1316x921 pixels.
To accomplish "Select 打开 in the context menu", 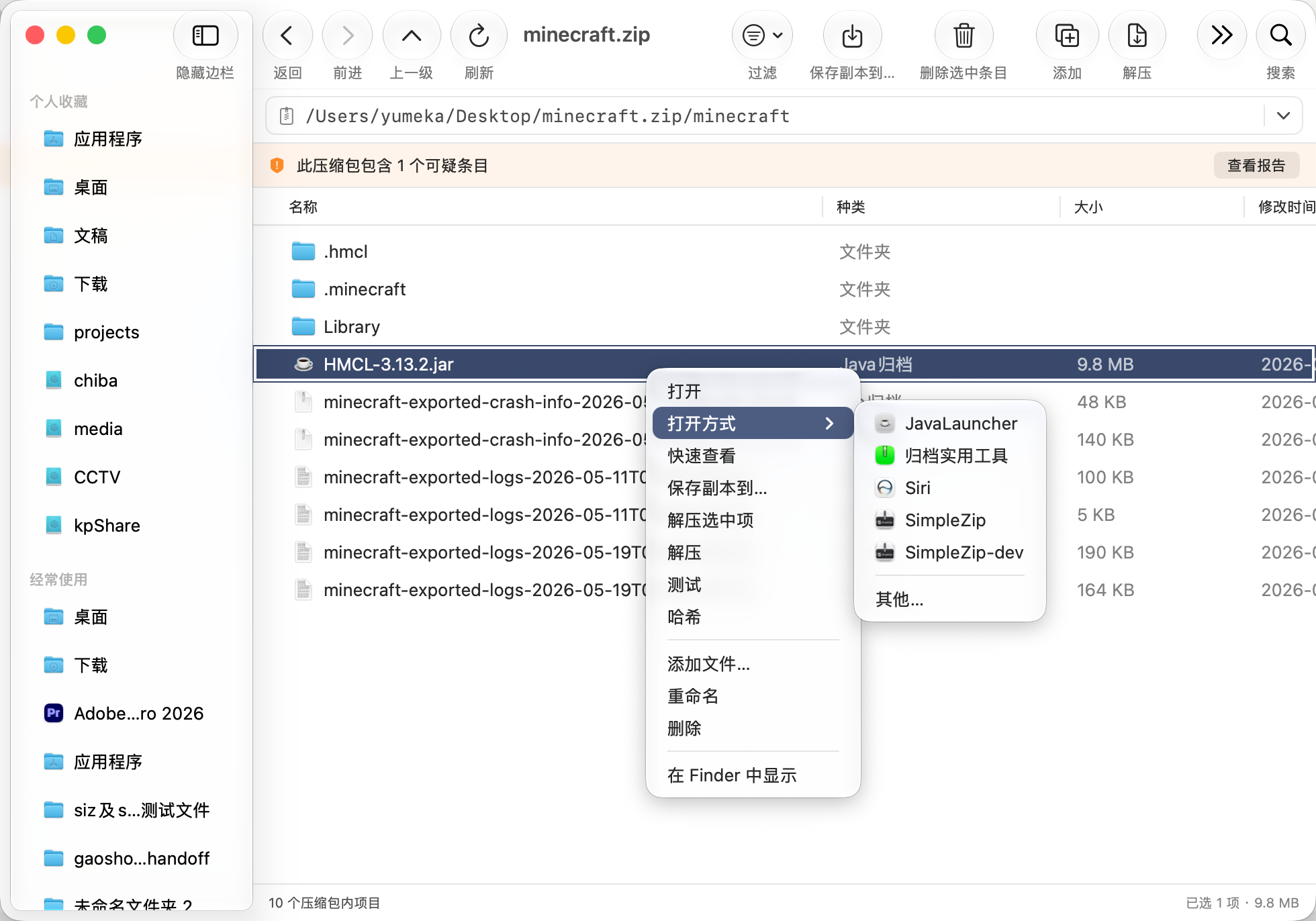I will click(753, 391).
